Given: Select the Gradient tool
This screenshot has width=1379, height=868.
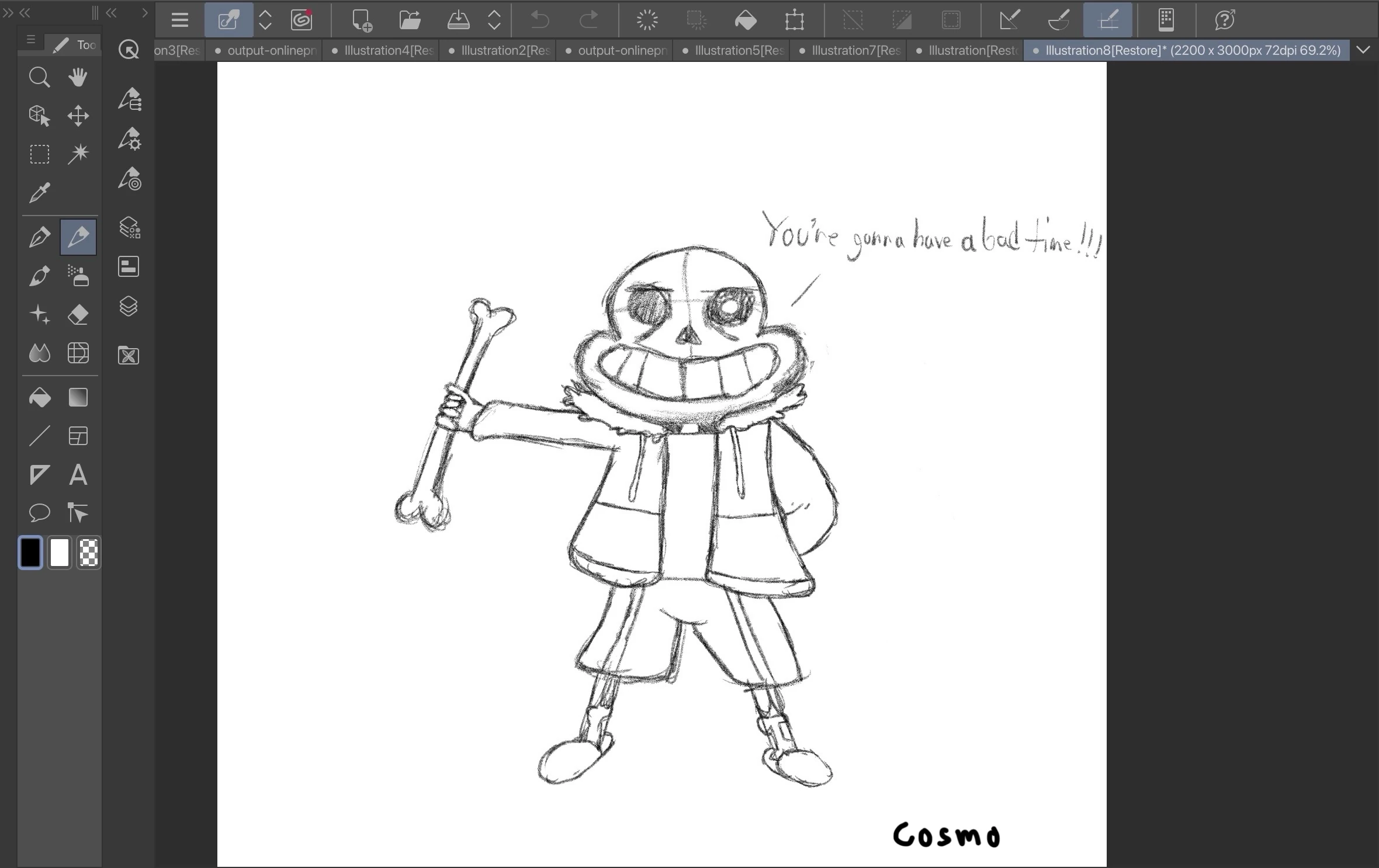Looking at the screenshot, I should coord(78,397).
